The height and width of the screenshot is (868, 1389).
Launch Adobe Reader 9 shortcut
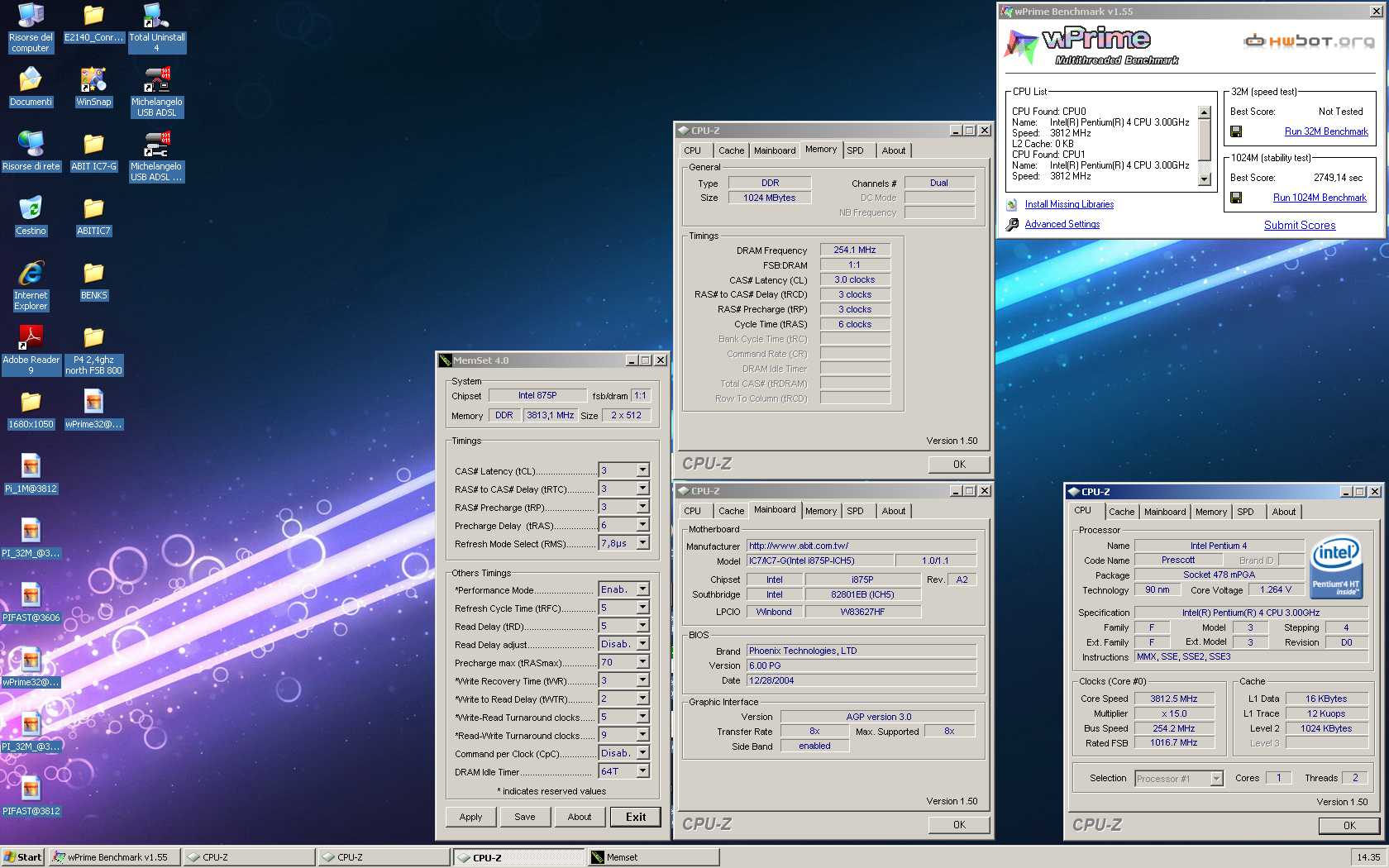click(x=31, y=350)
